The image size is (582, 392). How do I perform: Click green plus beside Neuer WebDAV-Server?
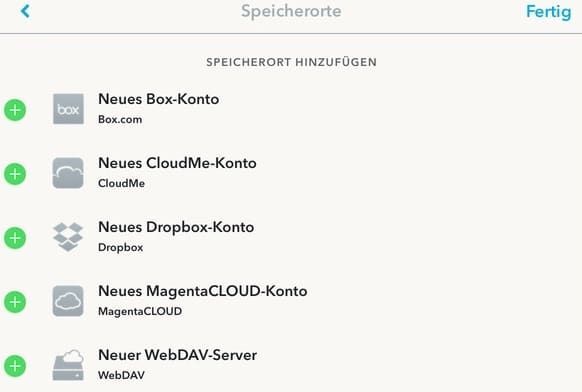(x=15, y=366)
